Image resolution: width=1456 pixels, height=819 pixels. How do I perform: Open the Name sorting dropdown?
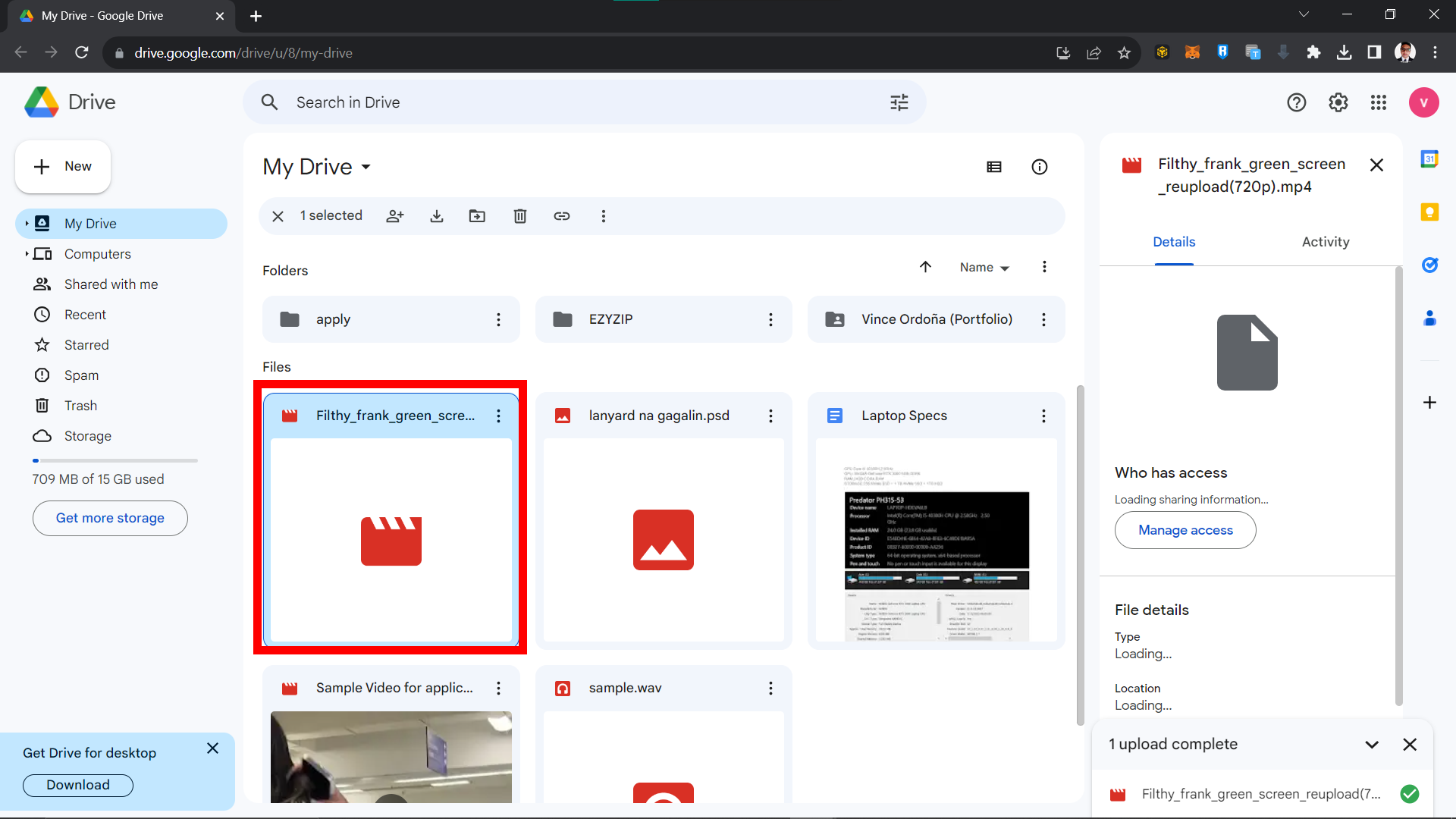(x=984, y=267)
